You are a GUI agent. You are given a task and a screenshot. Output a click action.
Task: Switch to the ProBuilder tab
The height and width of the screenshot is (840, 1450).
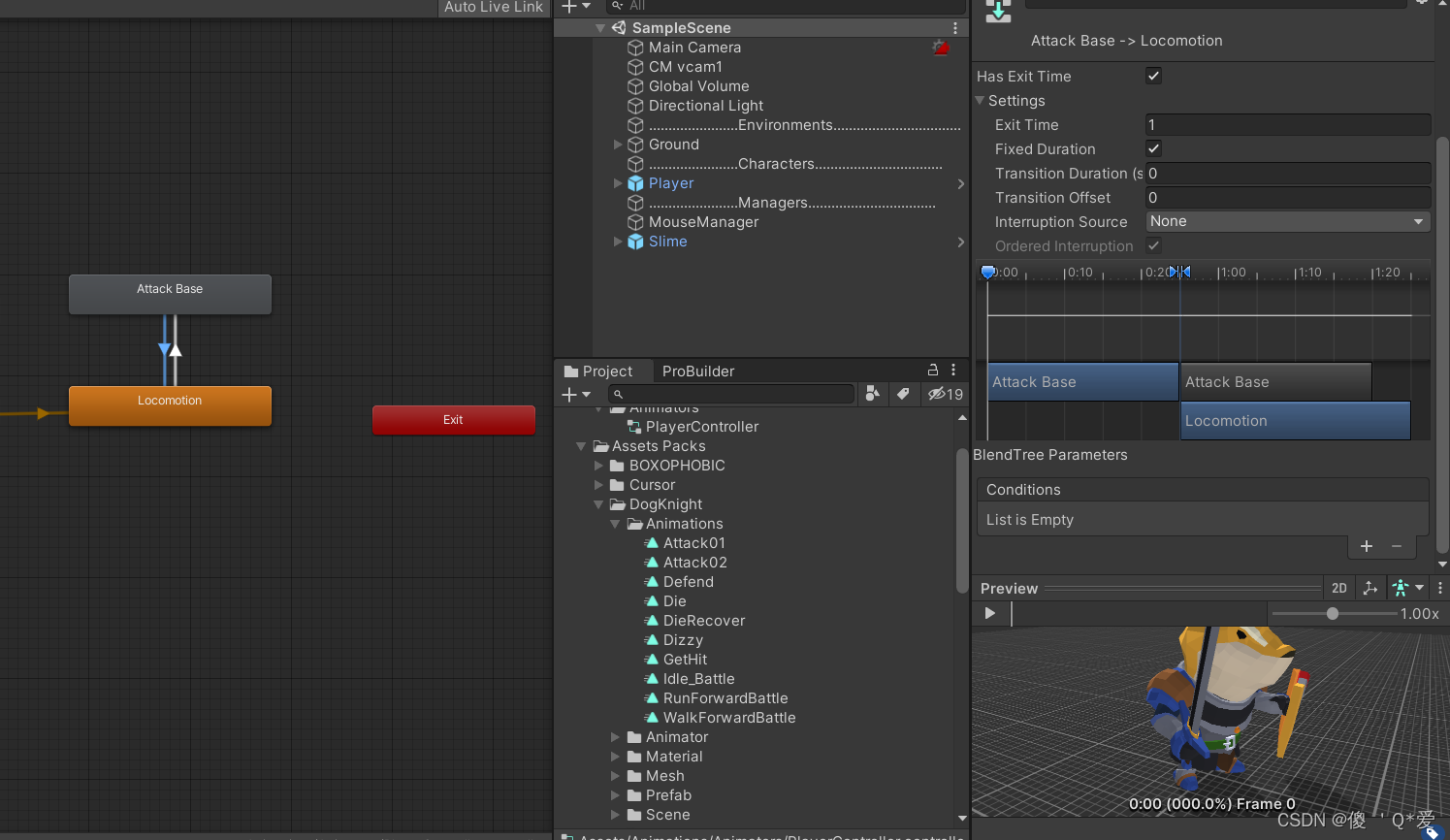[697, 371]
